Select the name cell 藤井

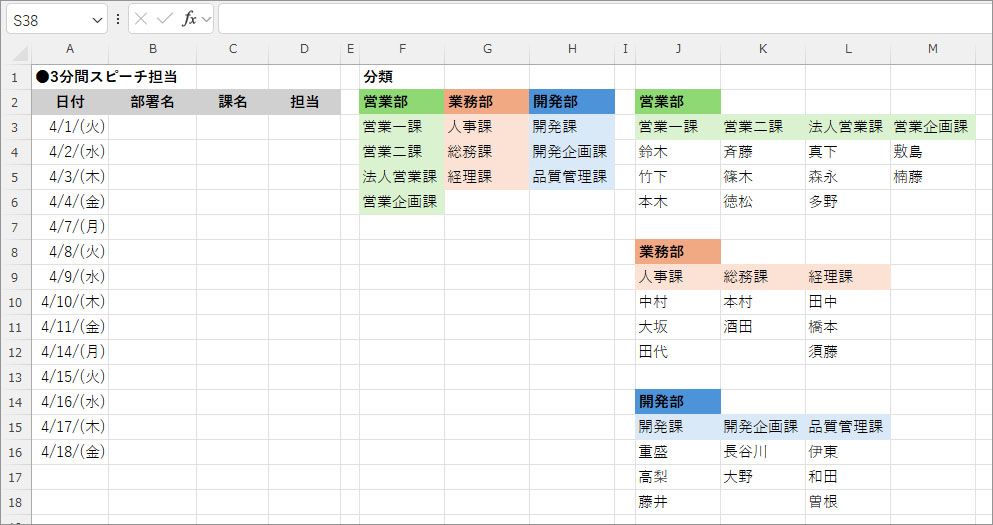[x=678, y=502]
